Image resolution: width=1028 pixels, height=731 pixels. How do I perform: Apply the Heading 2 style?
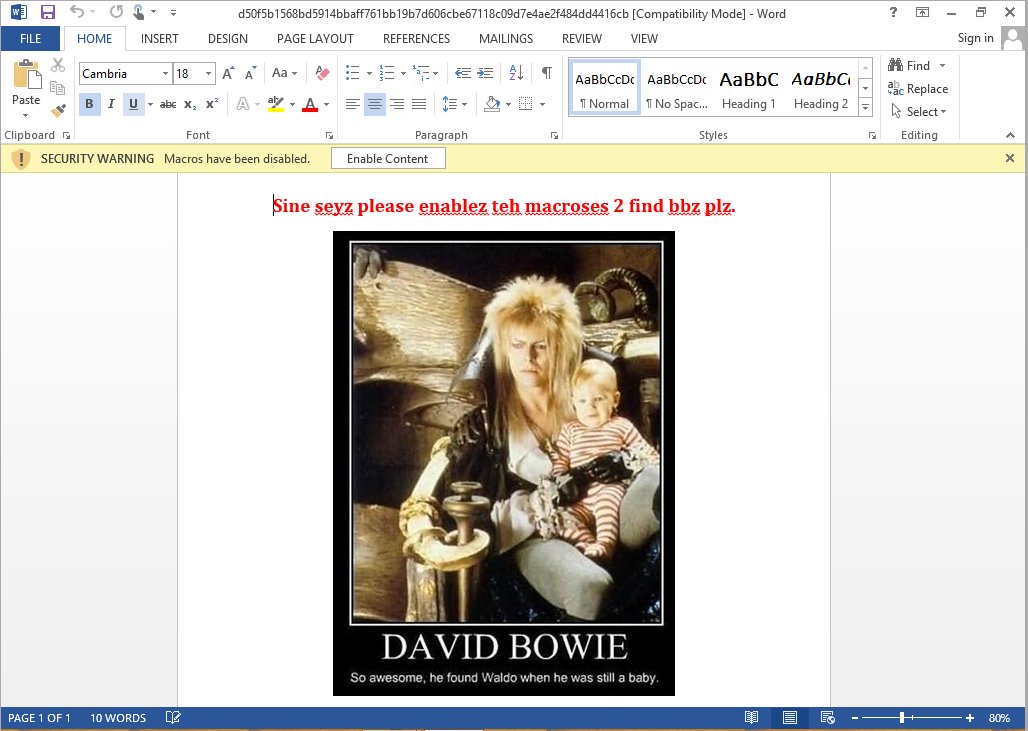(x=821, y=89)
